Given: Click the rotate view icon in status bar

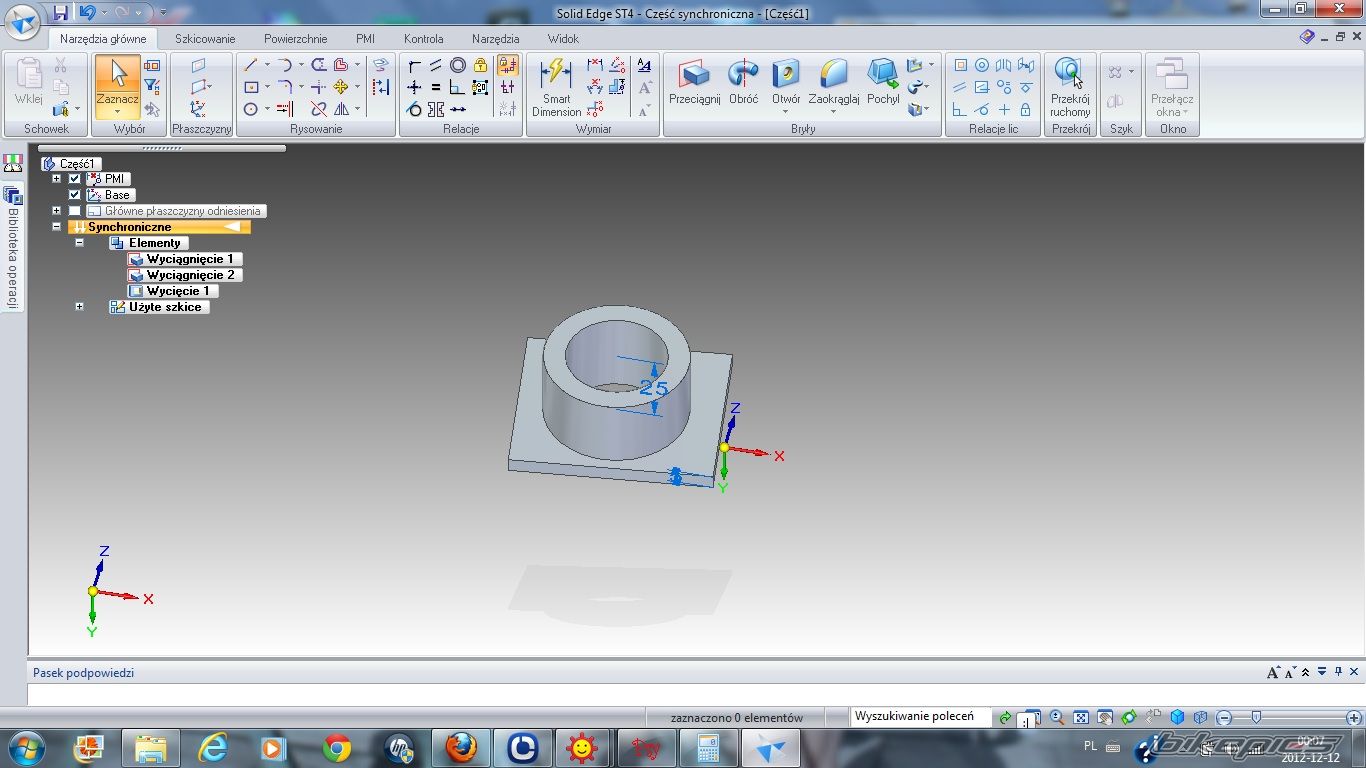Looking at the screenshot, I should [1129, 718].
